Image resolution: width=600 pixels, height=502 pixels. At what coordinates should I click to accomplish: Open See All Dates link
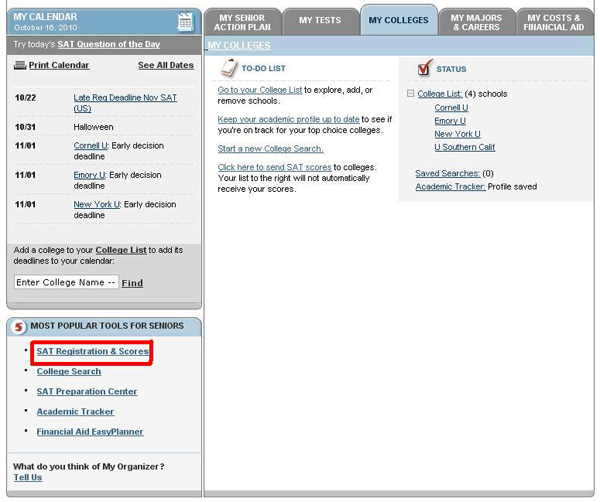[x=166, y=65]
